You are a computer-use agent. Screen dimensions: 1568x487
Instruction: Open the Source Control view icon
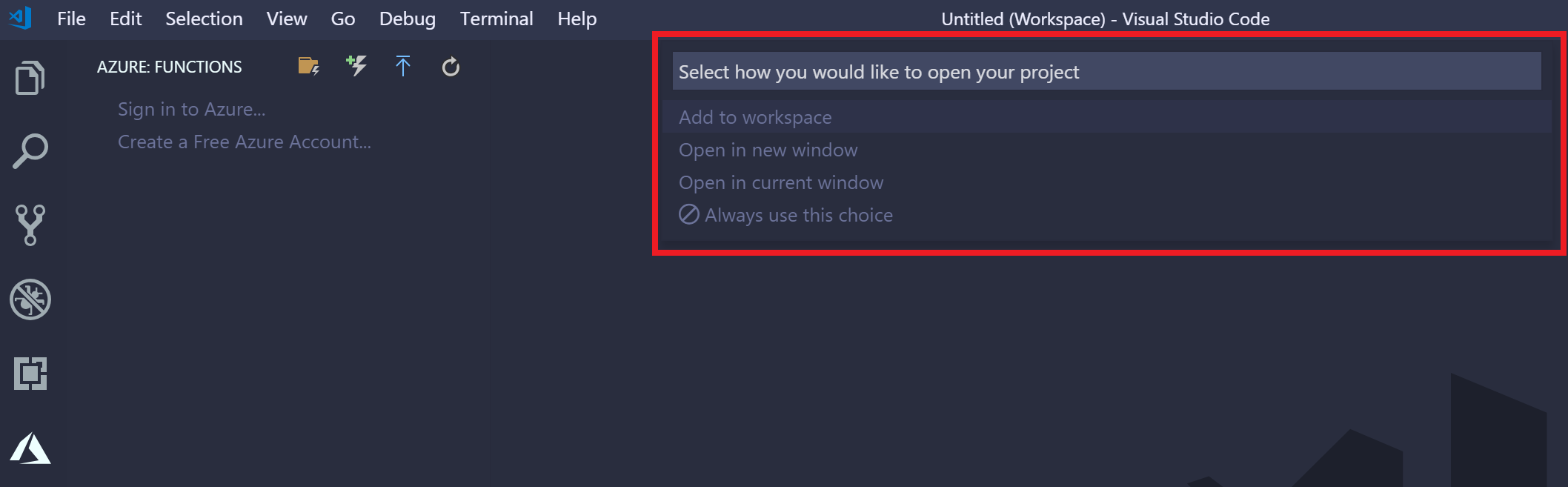point(30,225)
